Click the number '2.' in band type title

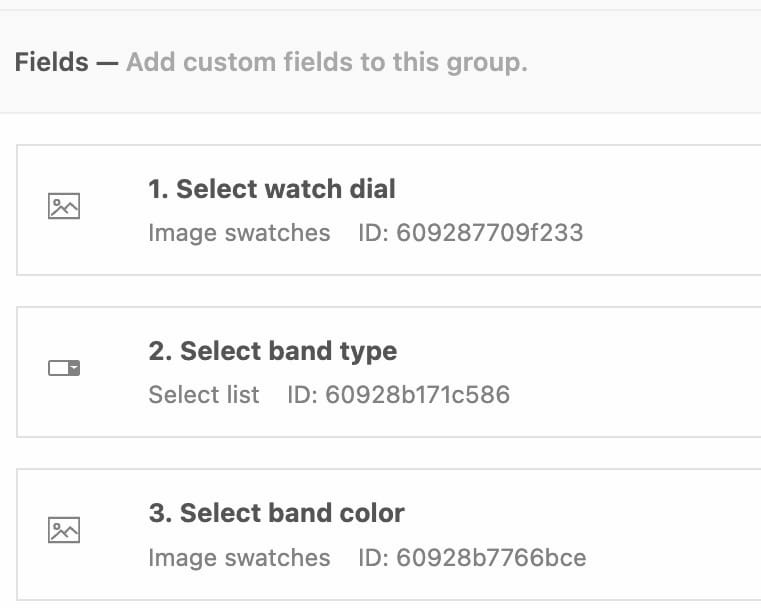tap(160, 351)
